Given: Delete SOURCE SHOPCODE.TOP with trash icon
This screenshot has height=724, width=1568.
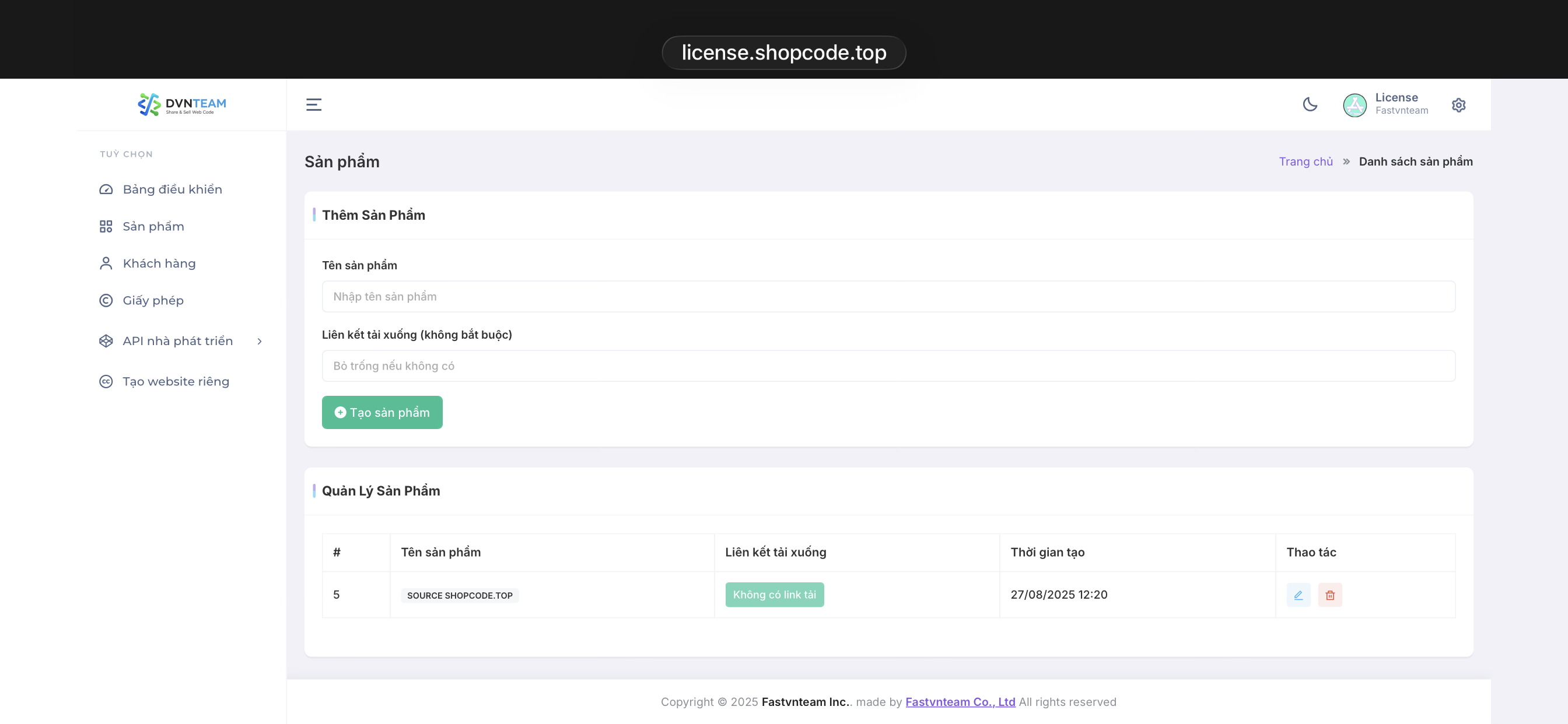Looking at the screenshot, I should pos(1330,595).
